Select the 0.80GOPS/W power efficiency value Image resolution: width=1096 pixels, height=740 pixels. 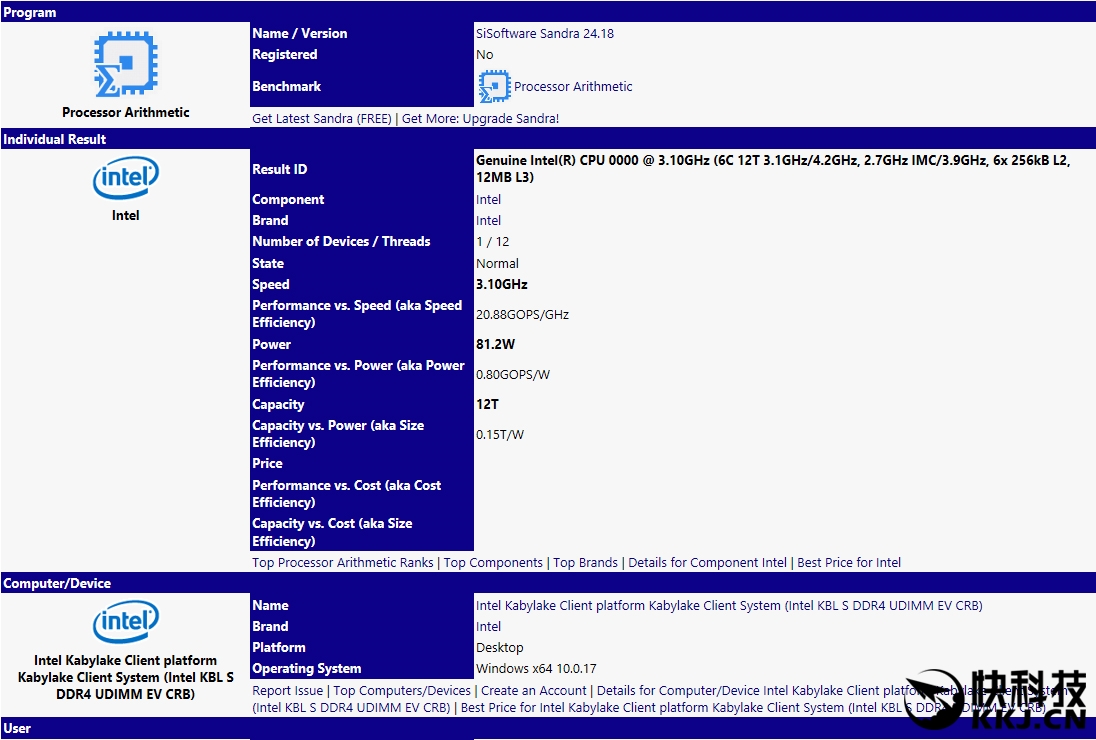[512, 375]
